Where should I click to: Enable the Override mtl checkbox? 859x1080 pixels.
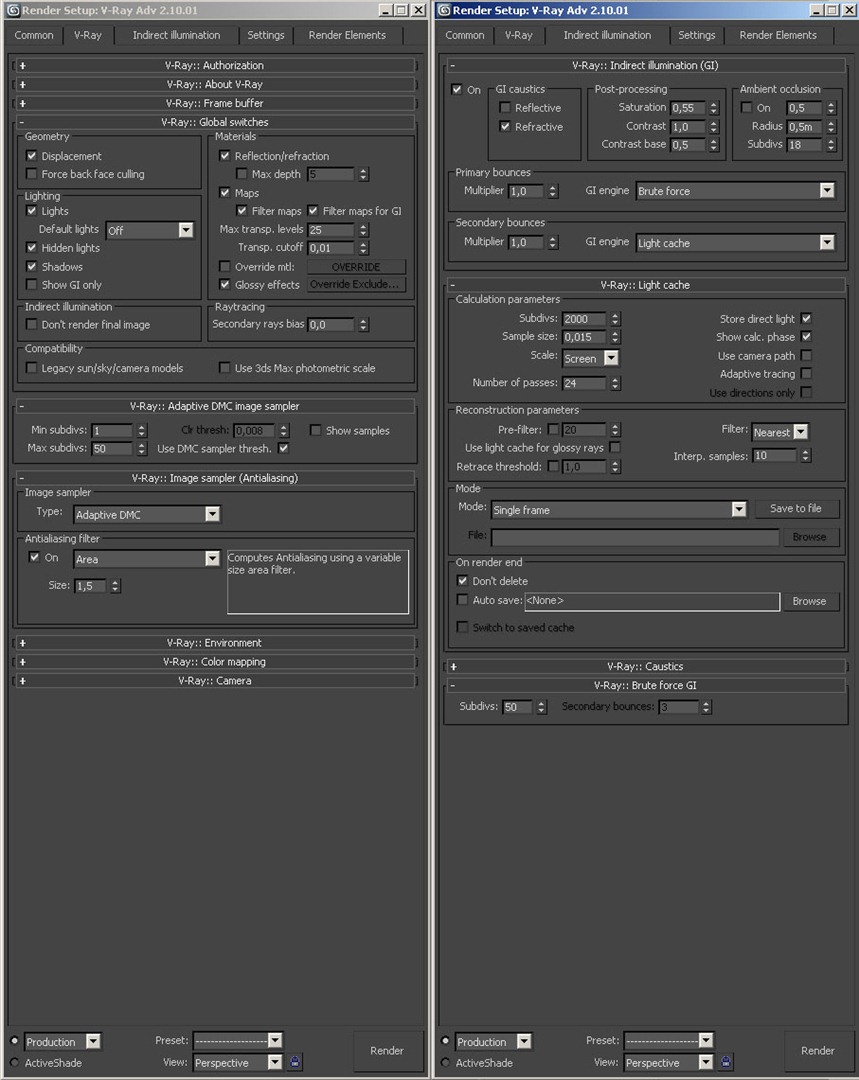coord(225,266)
